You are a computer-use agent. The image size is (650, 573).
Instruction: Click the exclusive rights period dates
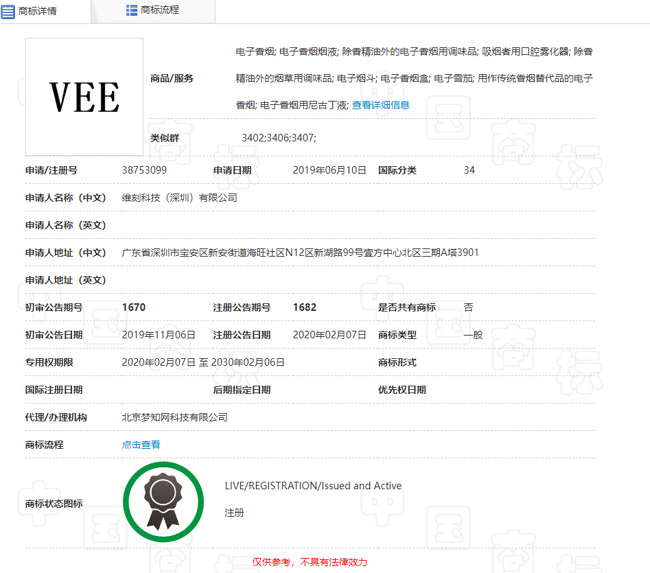203,362
